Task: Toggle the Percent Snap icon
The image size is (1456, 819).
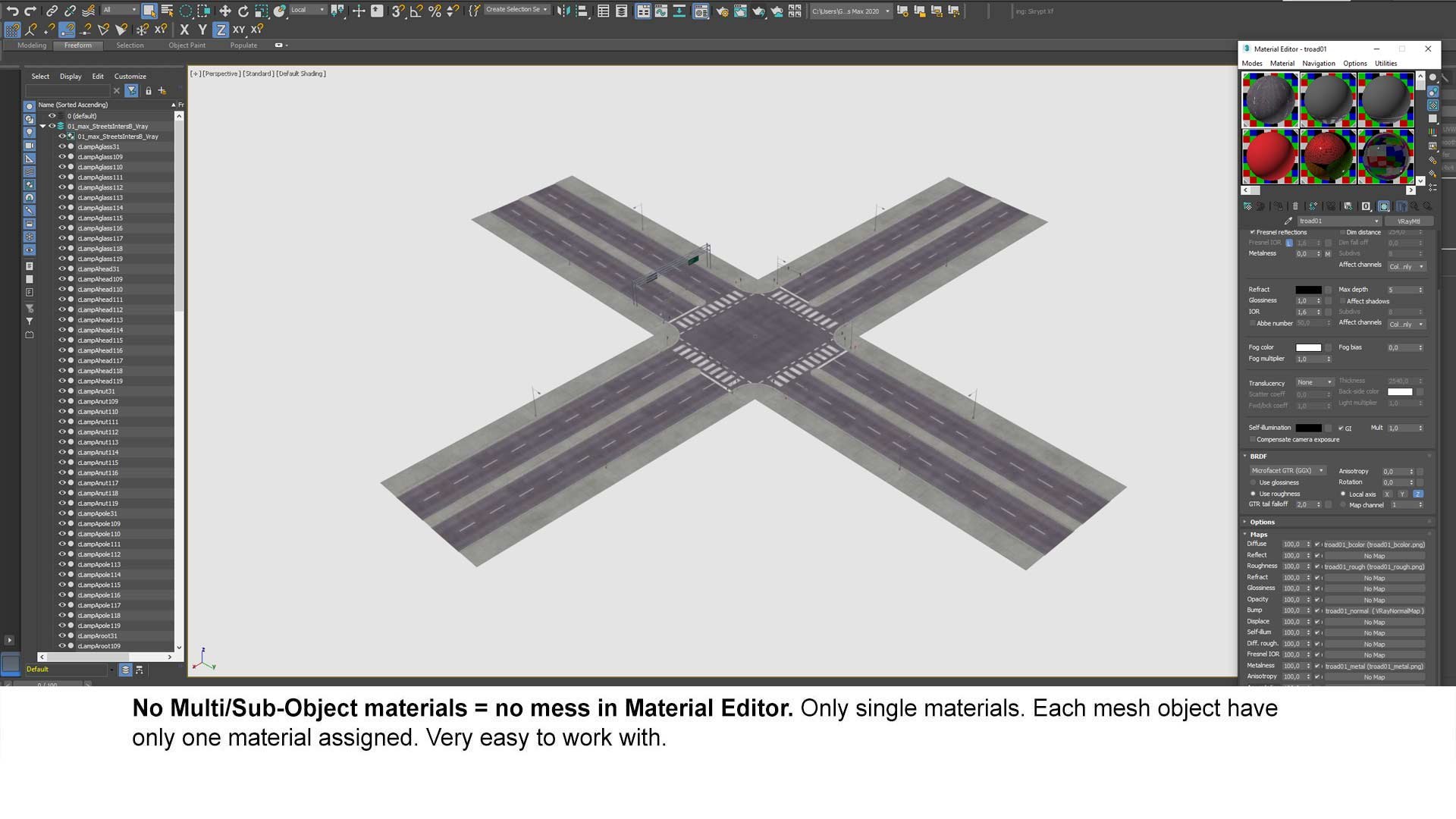Action: click(x=435, y=11)
